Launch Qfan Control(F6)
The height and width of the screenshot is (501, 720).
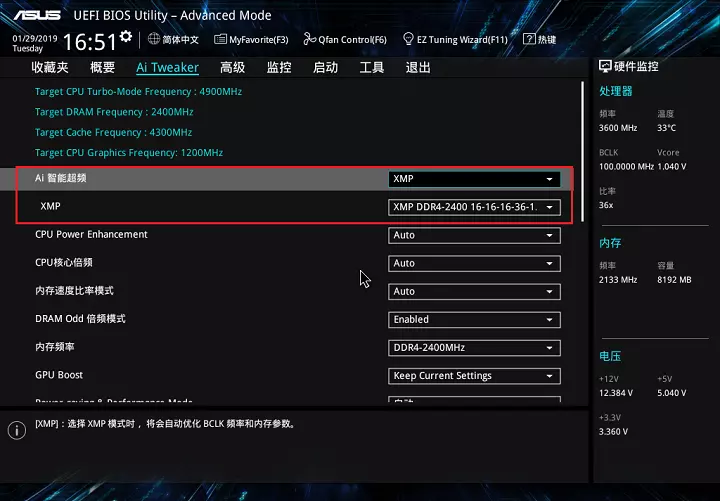(x=345, y=39)
